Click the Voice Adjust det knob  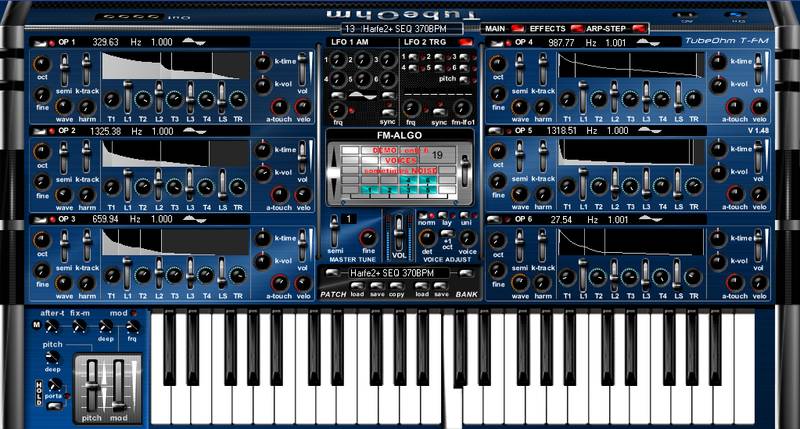(x=427, y=238)
